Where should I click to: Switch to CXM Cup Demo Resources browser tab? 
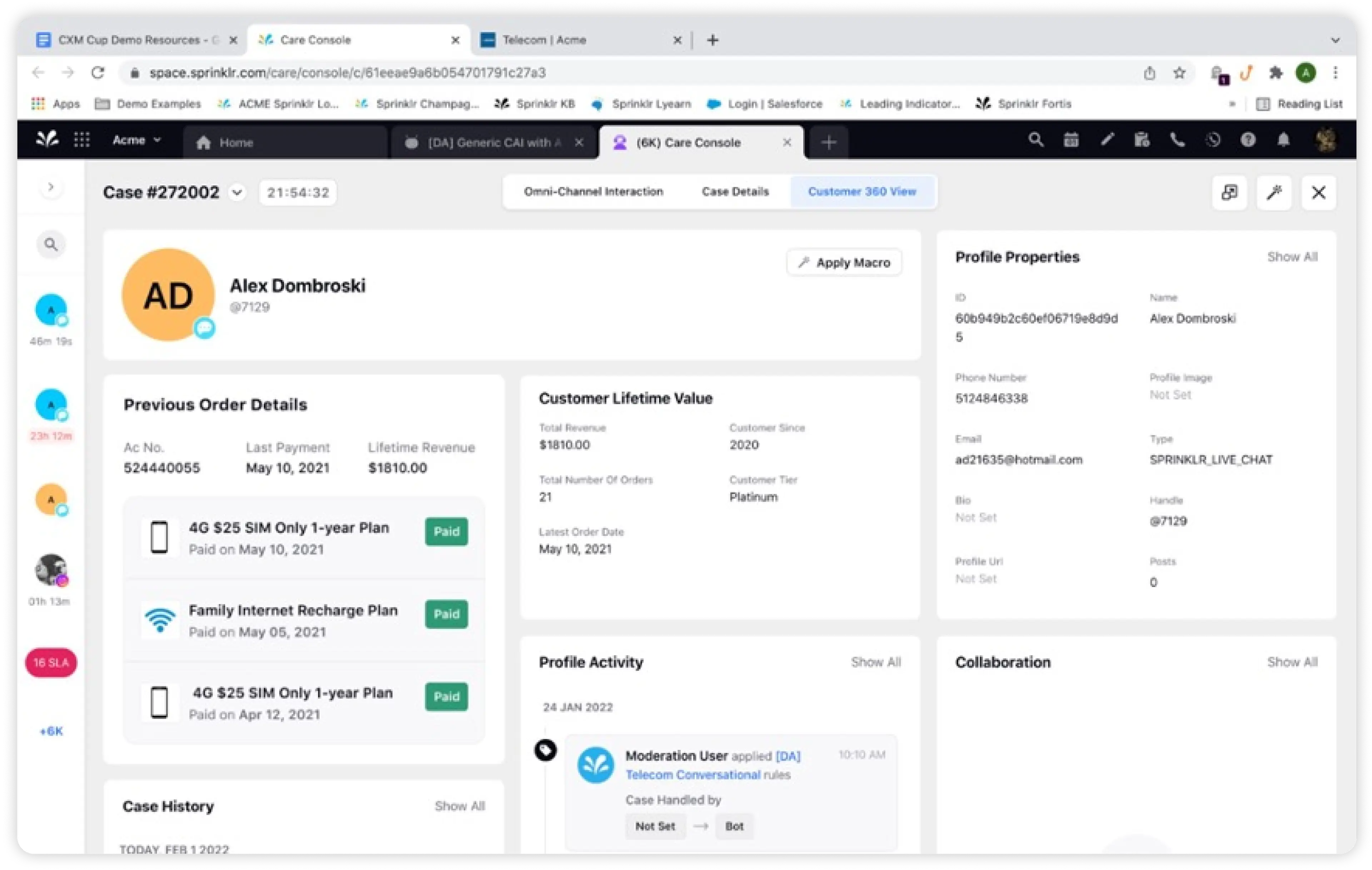click(137, 40)
